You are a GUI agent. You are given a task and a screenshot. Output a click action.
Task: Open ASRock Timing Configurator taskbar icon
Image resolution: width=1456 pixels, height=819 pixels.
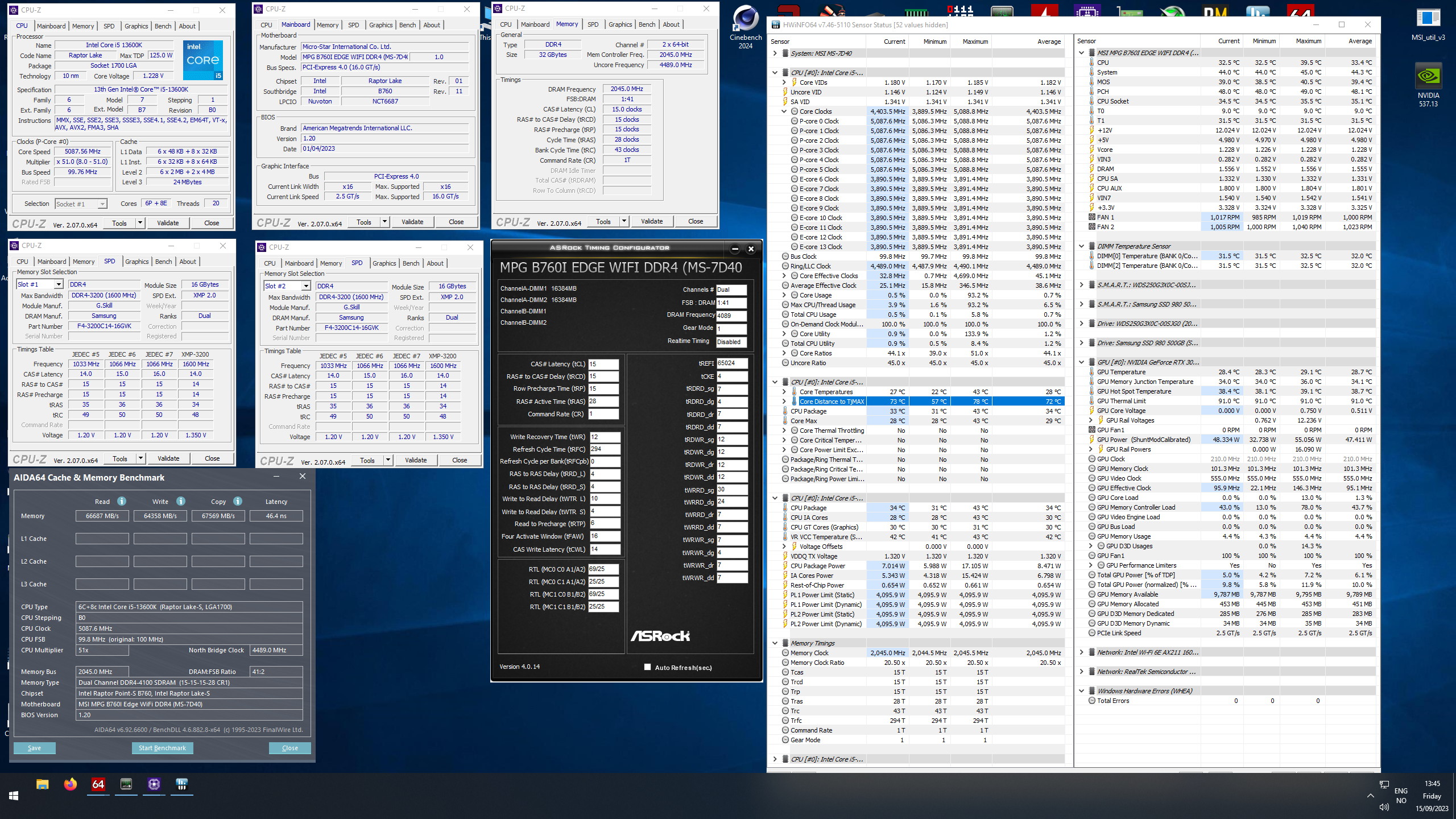click(126, 784)
